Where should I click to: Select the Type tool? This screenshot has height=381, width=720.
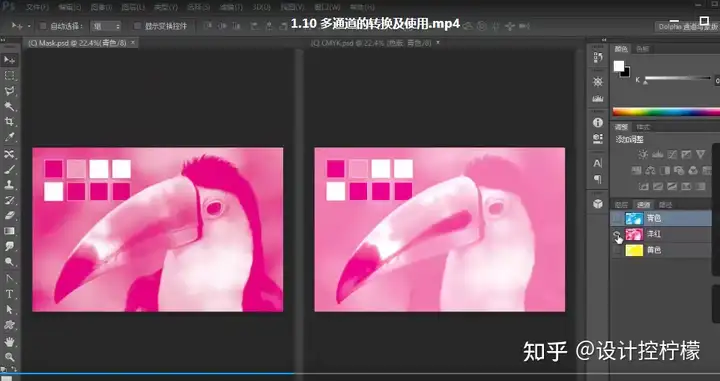[x=9, y=294]
